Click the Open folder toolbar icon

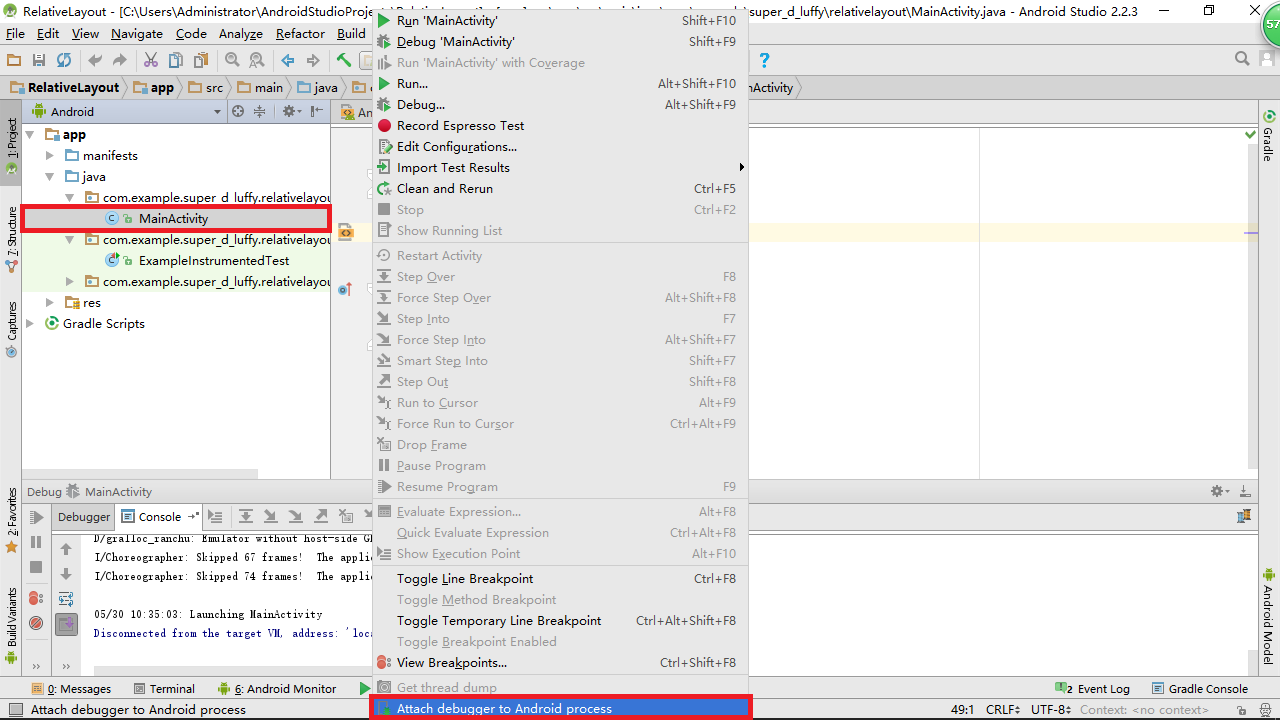[14, 60]
